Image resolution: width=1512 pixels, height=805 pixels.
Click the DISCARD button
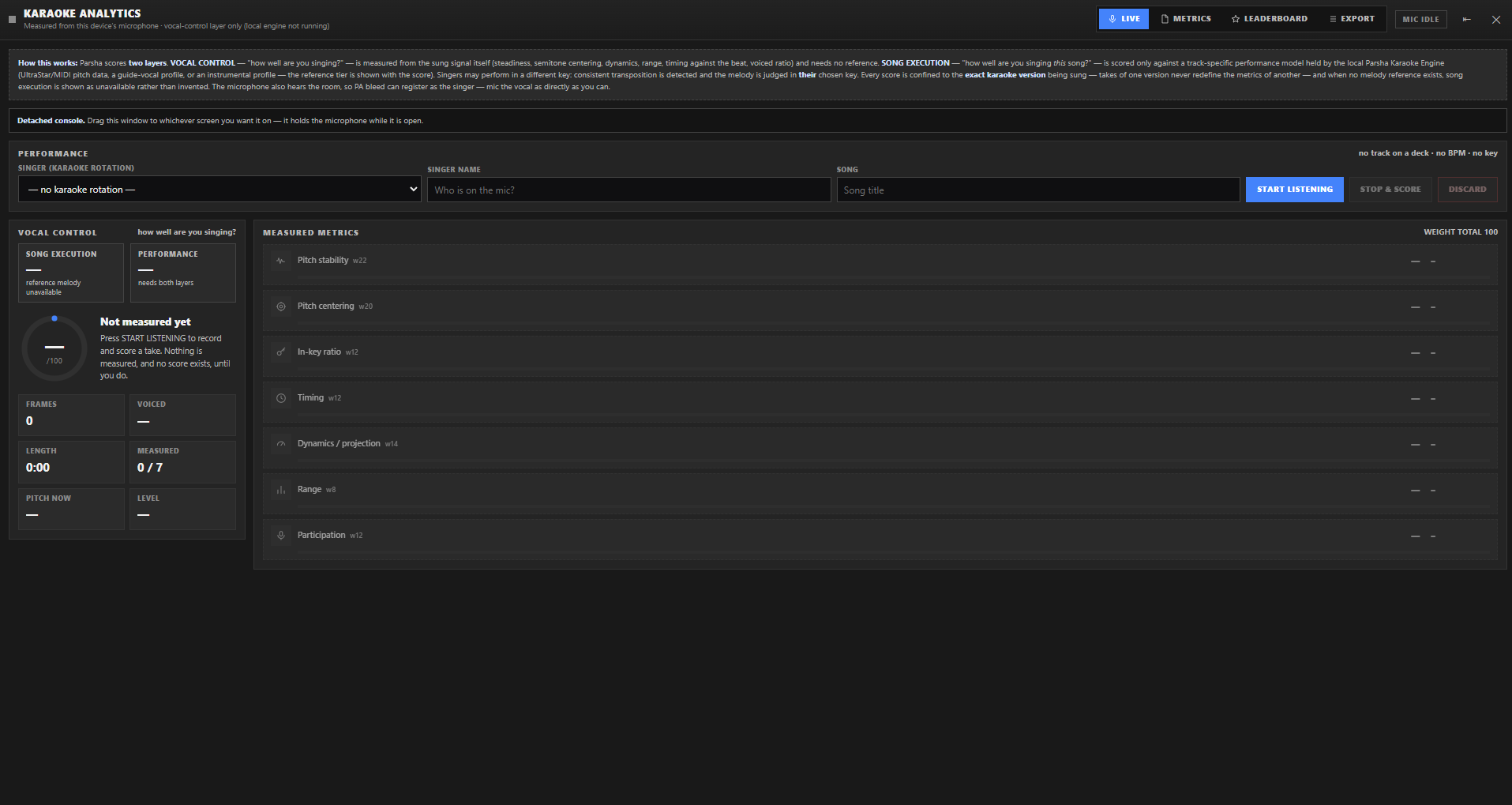tap(1467, 190)
